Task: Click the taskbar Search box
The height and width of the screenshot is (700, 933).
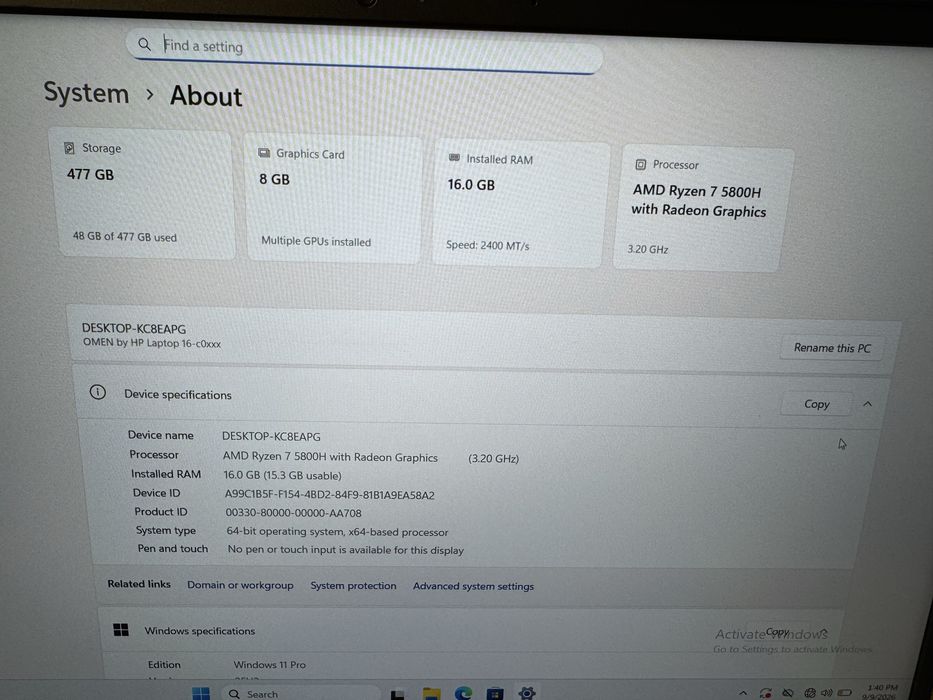Action: [300, 693]
